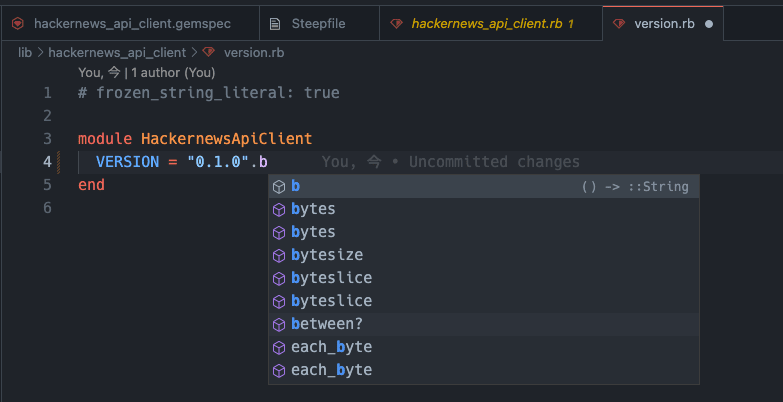Click the '1 author (You)' code lens
Viewport: 783px width, 402px height.
[173, 72]
